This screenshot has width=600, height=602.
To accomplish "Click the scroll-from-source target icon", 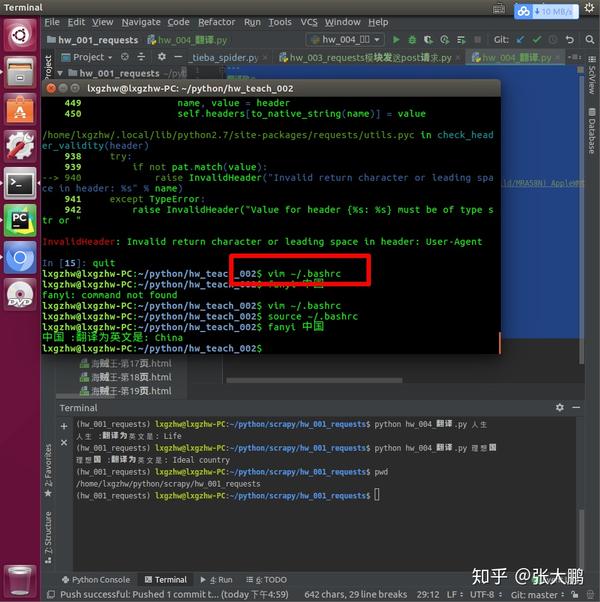I will coord(125,57).
